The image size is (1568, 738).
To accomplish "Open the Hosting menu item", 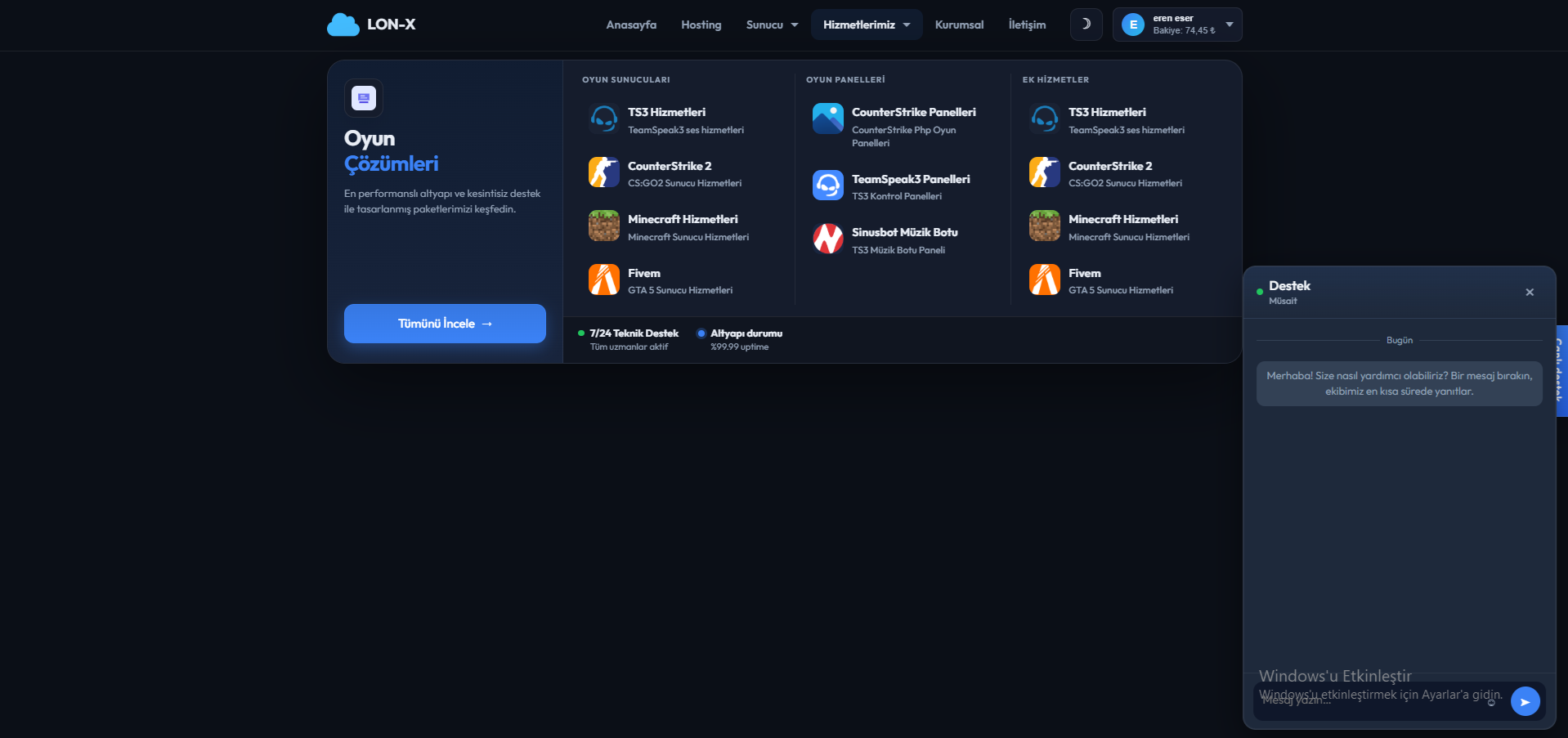I will click(x=701, y=25).
